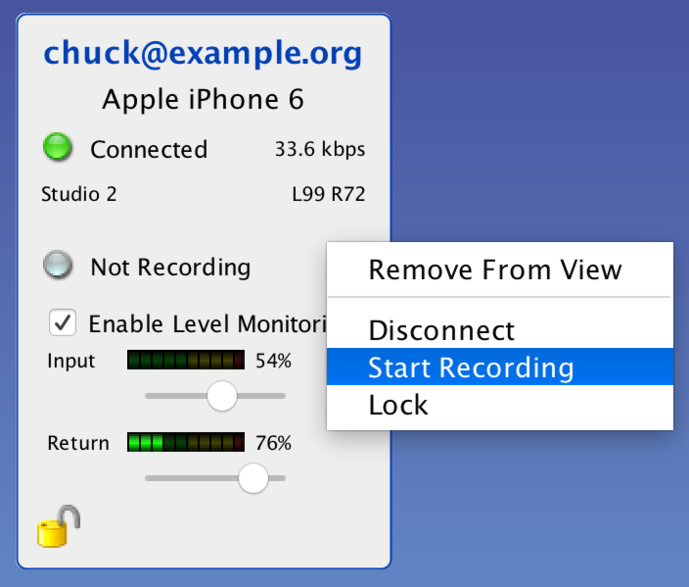Choose Lock from the context menu
689x587 pixels.
398,405
